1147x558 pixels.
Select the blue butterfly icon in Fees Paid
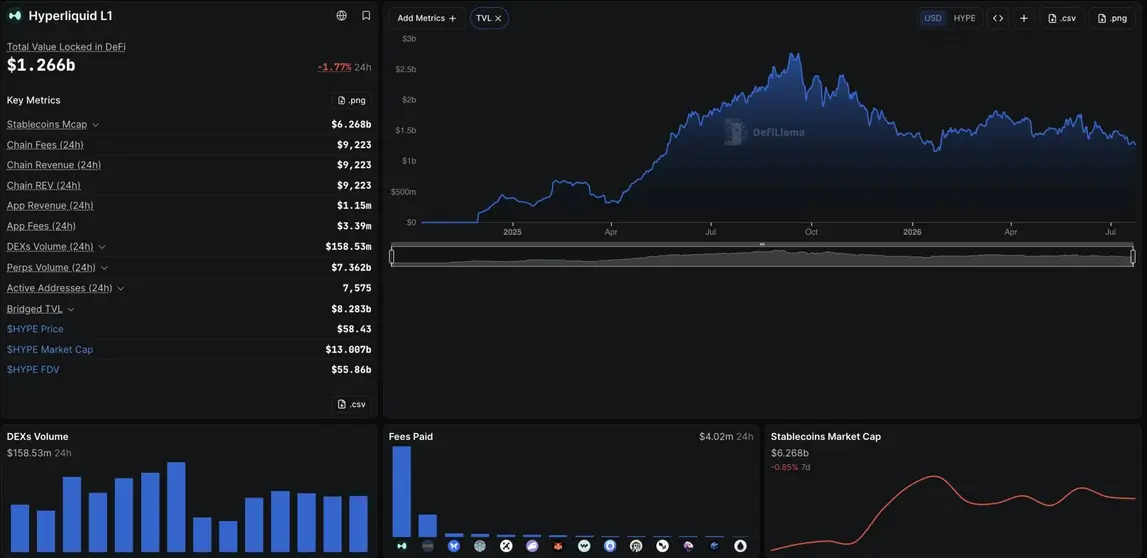(x=454, y=546)
